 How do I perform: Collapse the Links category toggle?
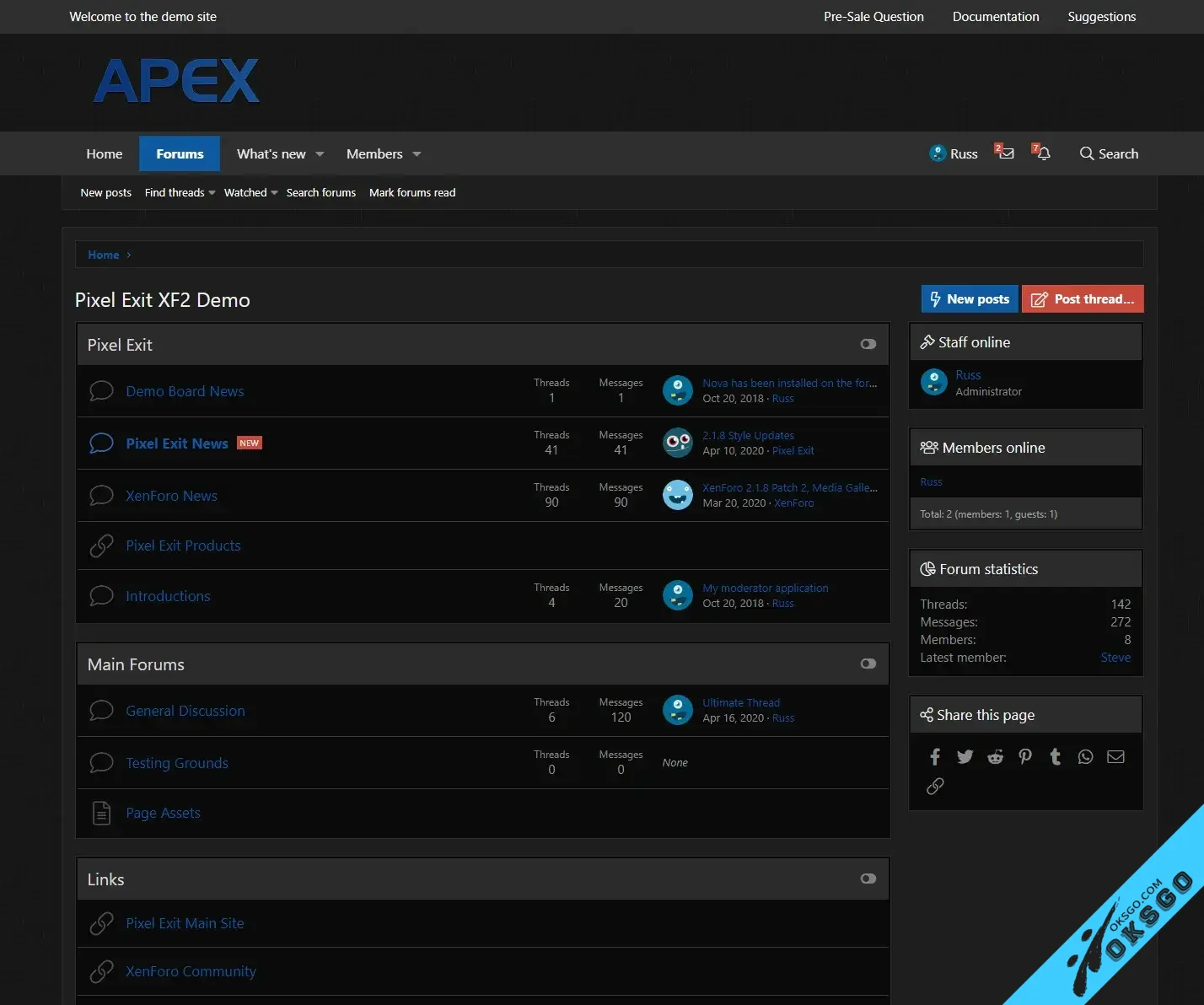tap(868, 879)
